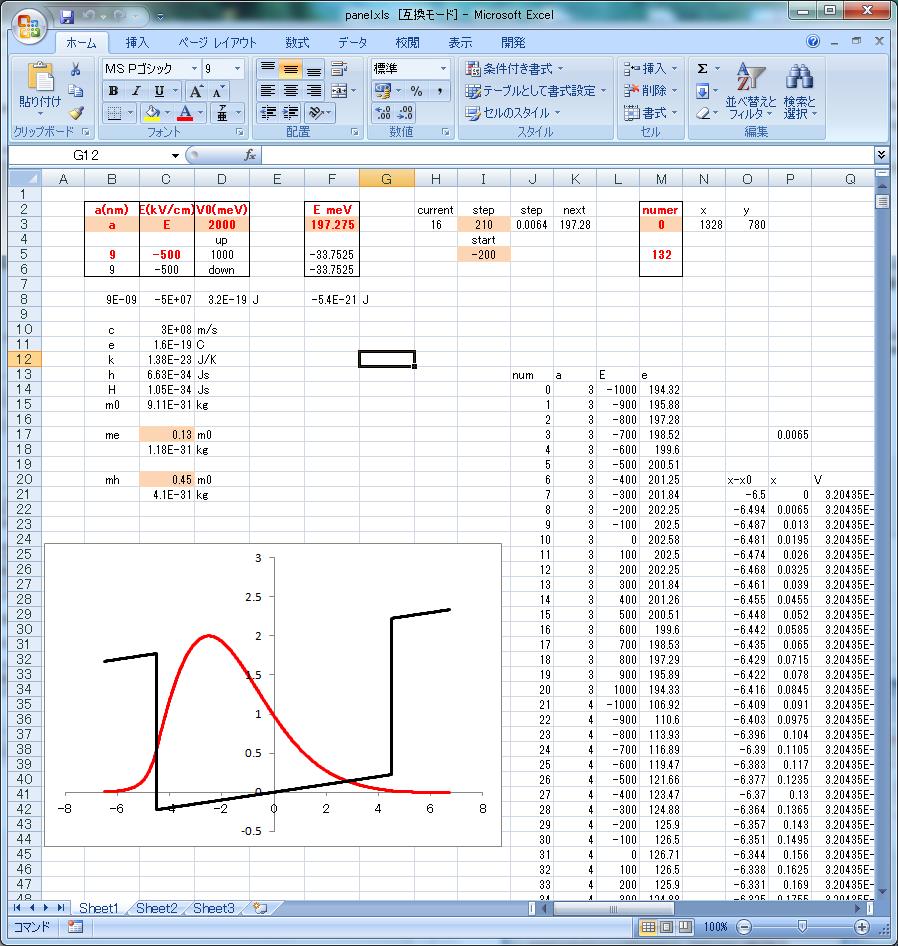This screenshot has height=946, width=898.
Task: Click the Cut scissors icon
Action: 76,69
